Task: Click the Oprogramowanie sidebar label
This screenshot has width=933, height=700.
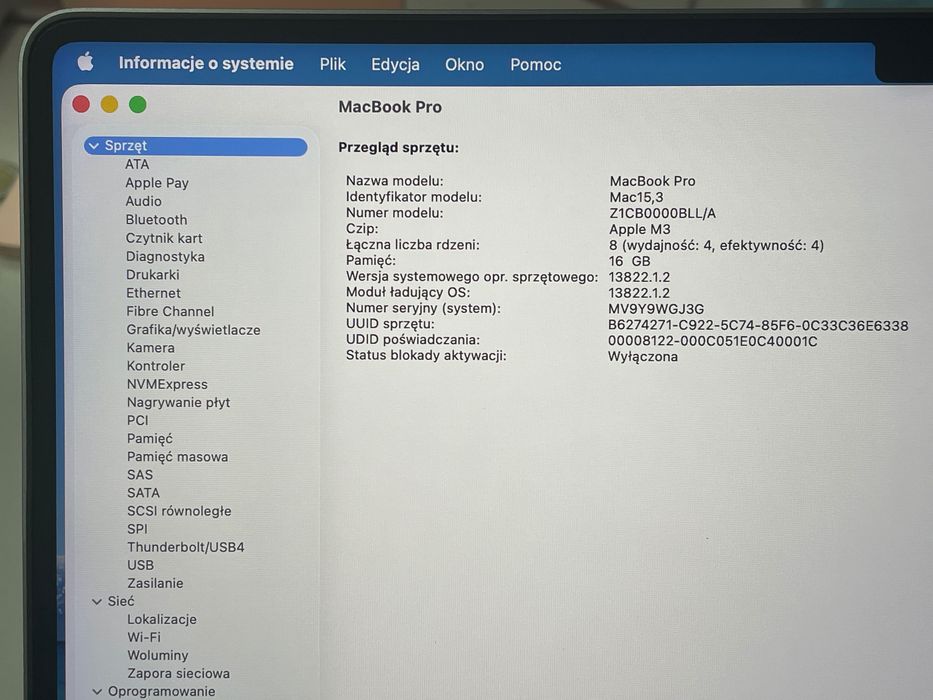Action: click(x=161, y=692)
